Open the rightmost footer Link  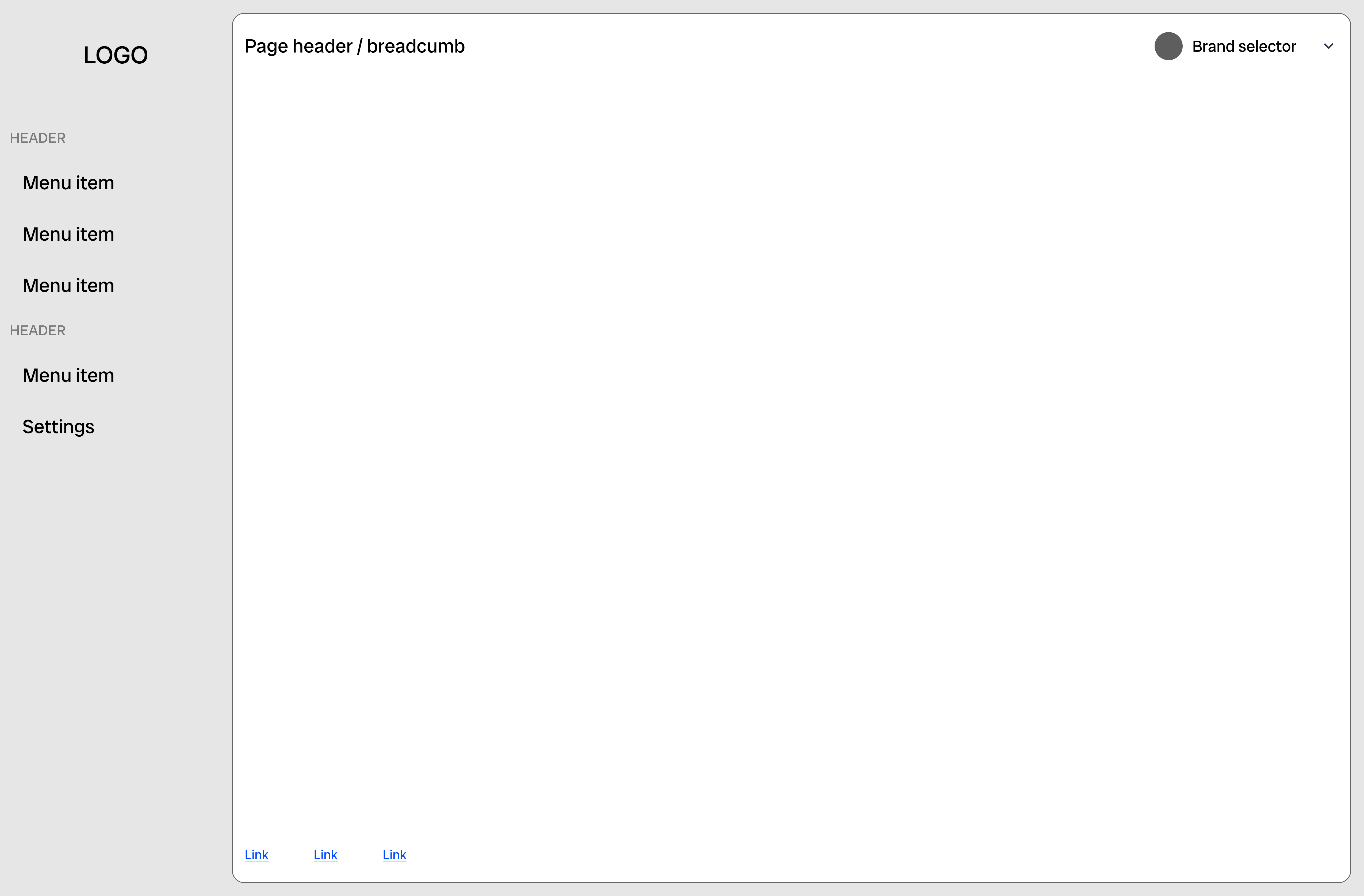pos(394,854)
